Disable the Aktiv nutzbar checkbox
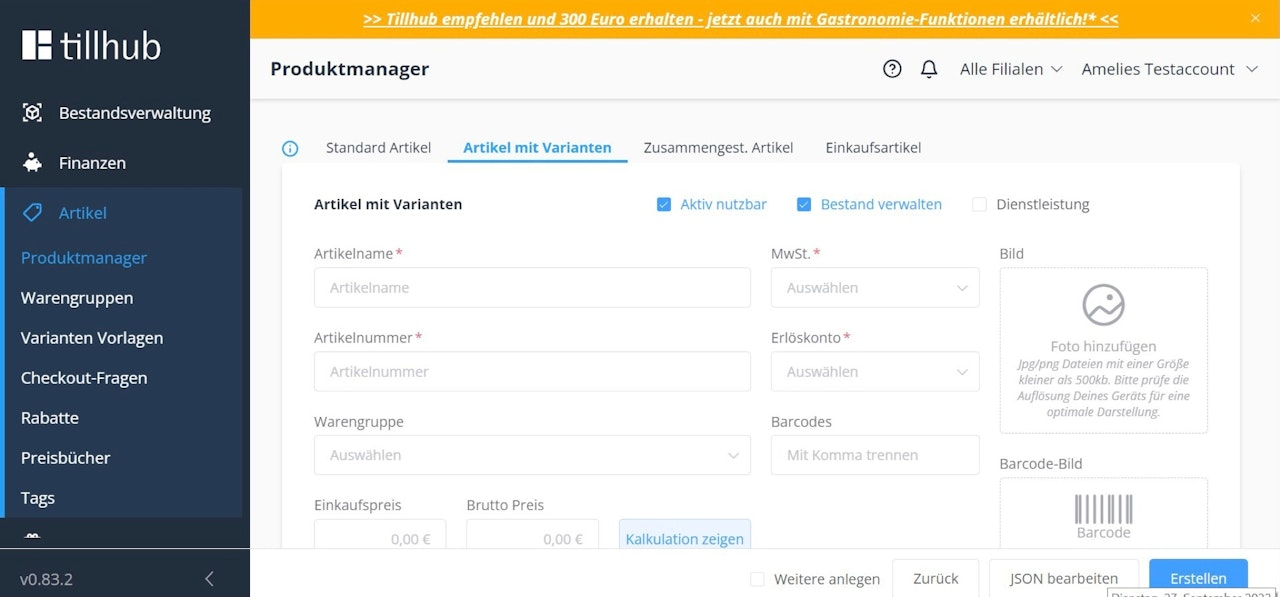Image resolution: width=1280 pixels, height=597 pixels. click(664, 203)
